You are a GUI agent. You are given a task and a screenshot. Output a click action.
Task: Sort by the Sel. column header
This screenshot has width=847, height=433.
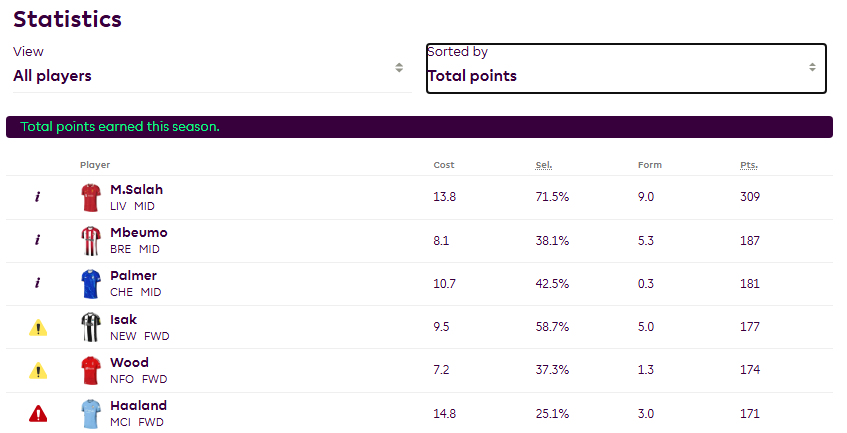pyautogui.click(x=544, y=165)
